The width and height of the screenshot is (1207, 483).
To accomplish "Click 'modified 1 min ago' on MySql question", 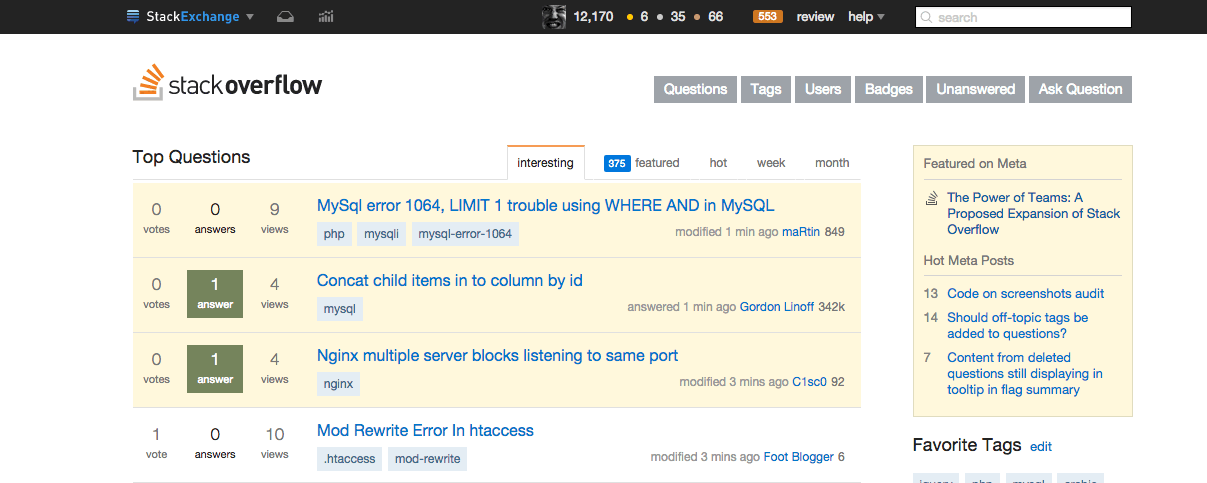I will (x=726, y=232).
